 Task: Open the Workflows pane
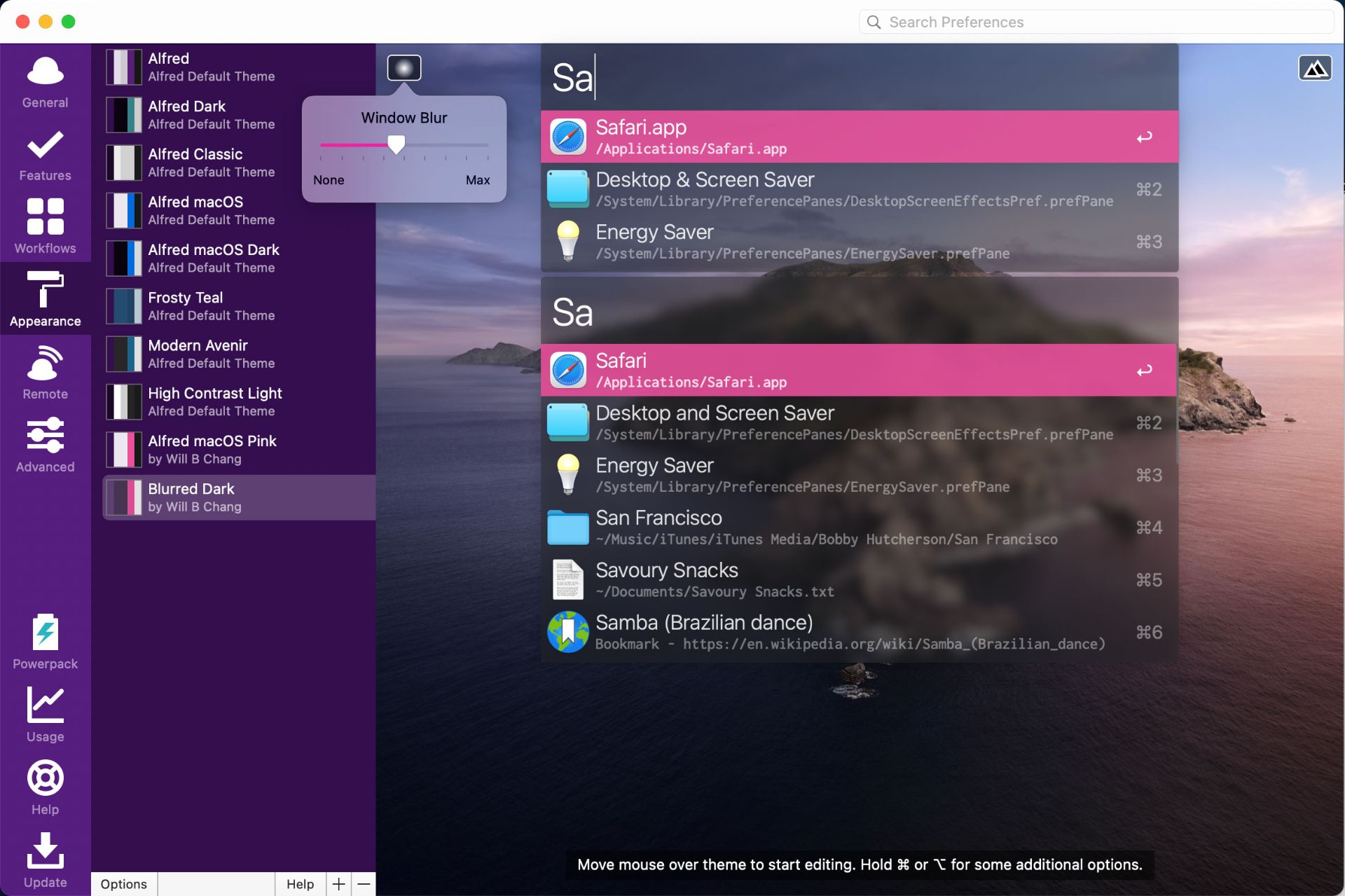pos(45,226)
